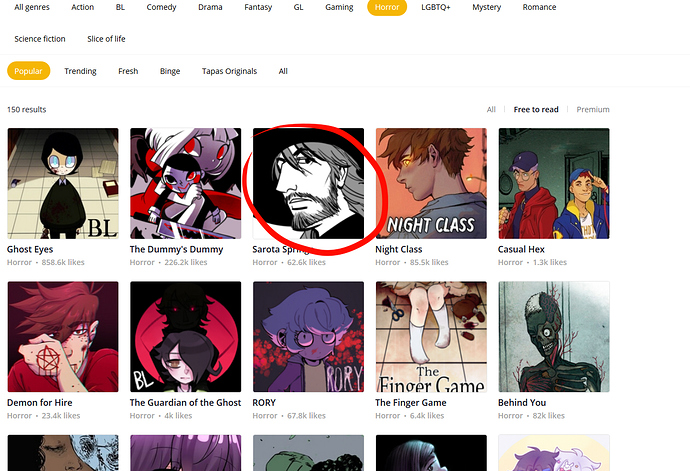Click The Guardian of the Ghost title
The image size is (690, 471).
pyautogui.click(x=185, y=403)
